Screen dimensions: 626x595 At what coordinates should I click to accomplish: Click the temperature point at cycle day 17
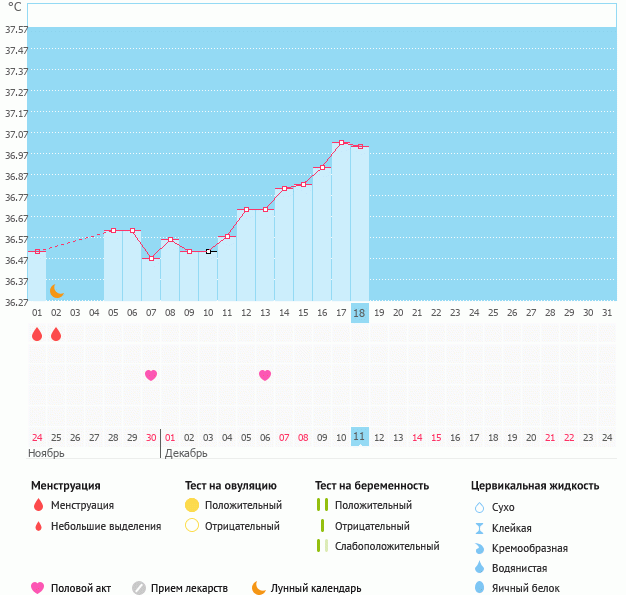[341, 143]
